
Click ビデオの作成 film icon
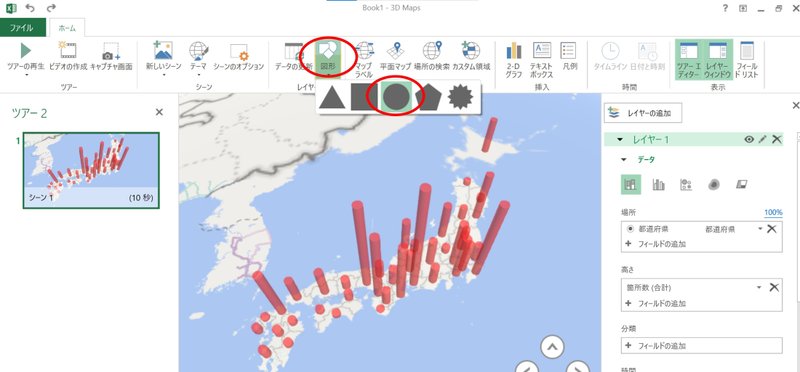[x=67, y=51]
